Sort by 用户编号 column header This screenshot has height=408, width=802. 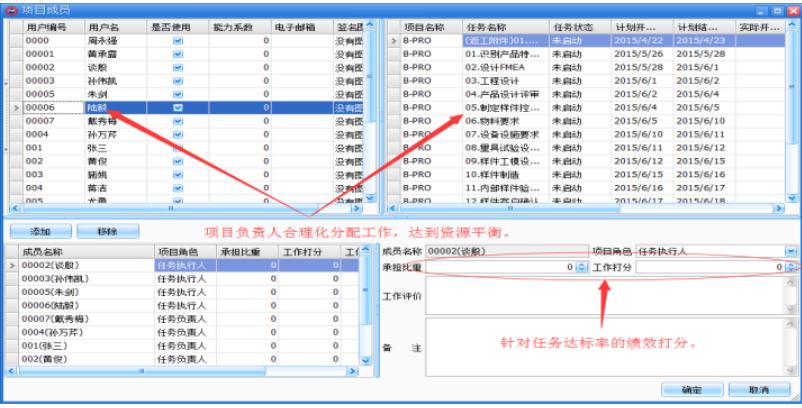54,27
